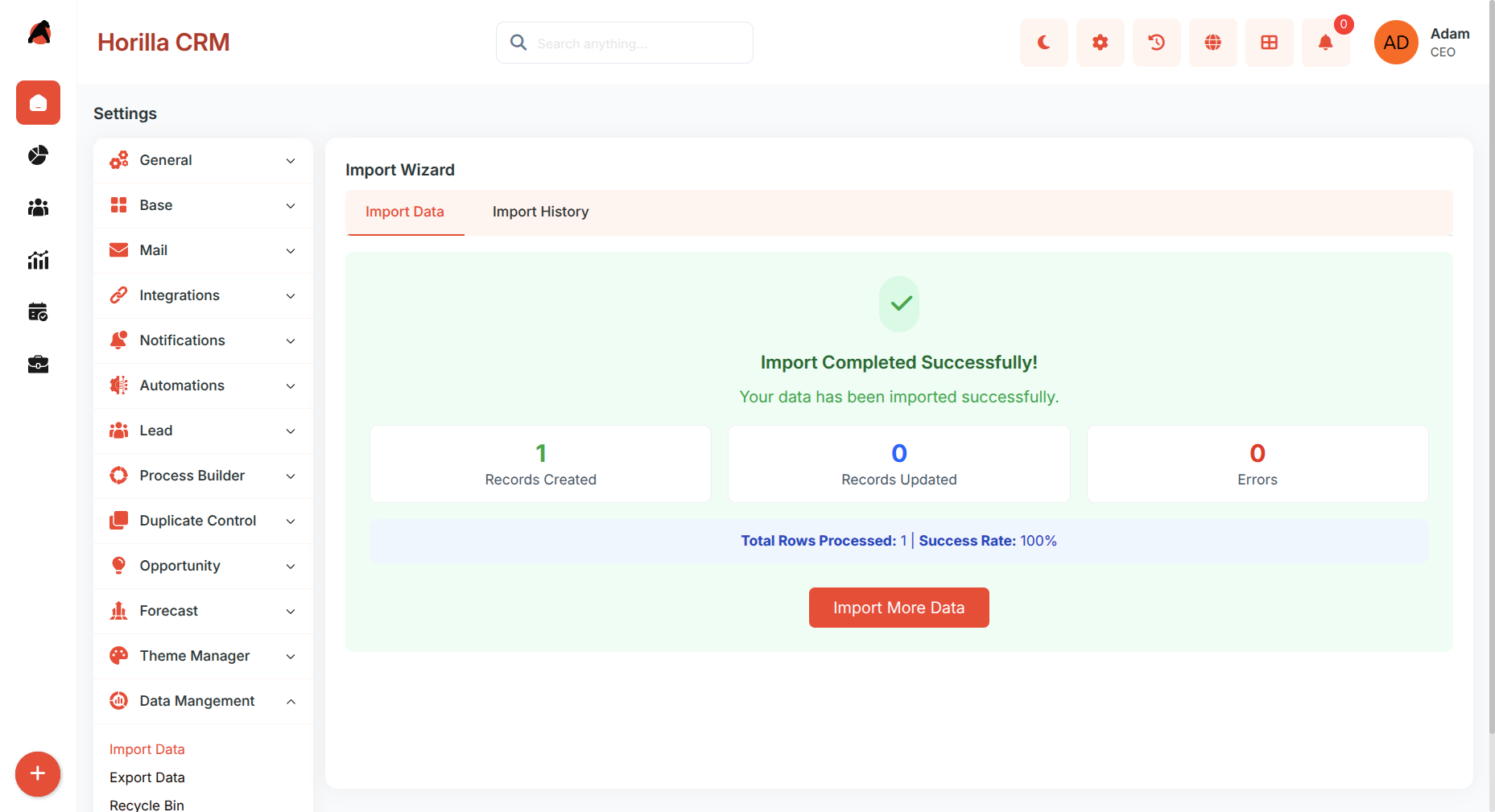The height and width of the screenshot is (812, 1495).
Task: Click the Horilla CRM title
Action: point(163,43)
